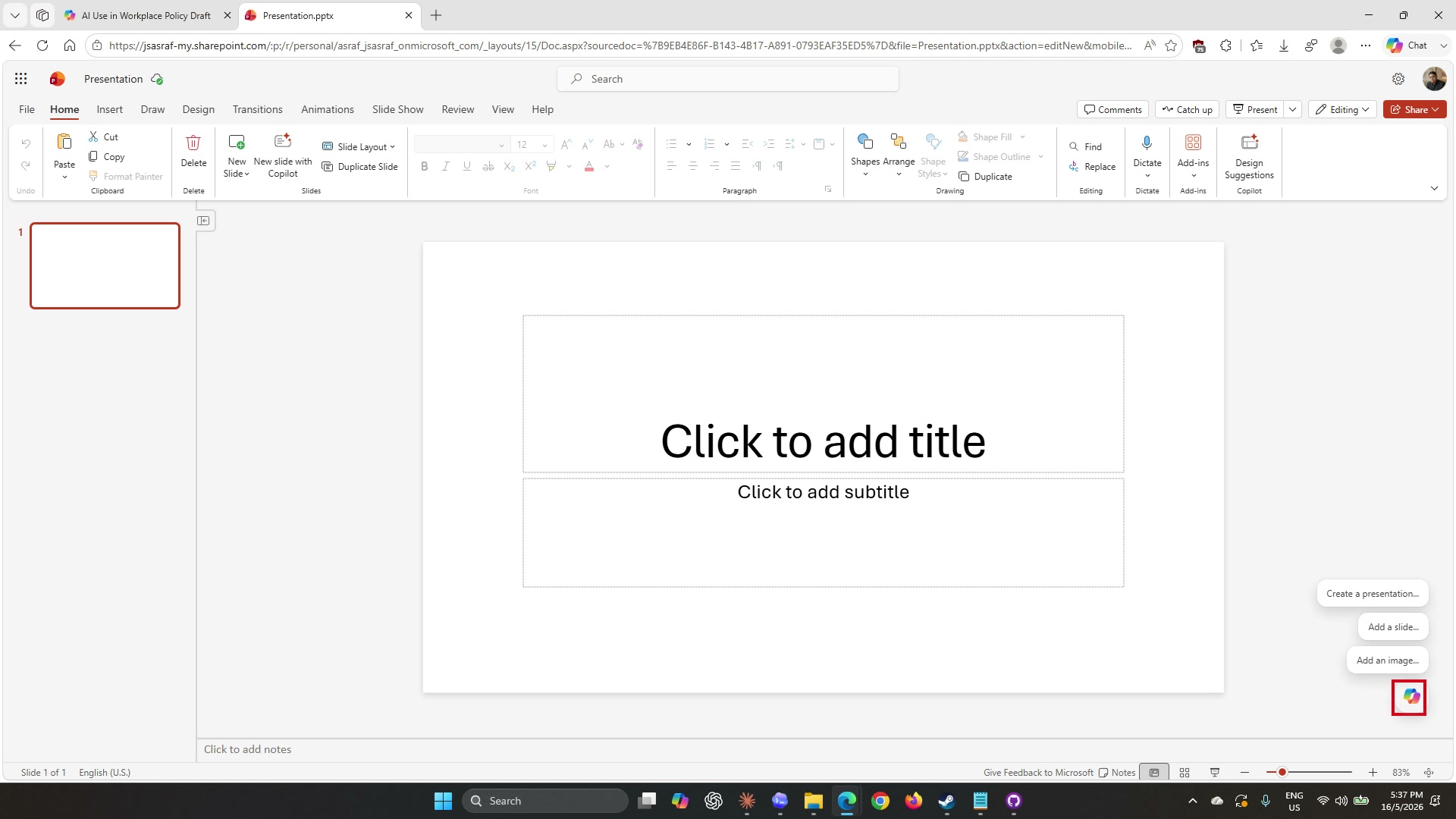Expand the ribbon display options chevron
Screen dimensions: 1456x819
click(1434, 188)
